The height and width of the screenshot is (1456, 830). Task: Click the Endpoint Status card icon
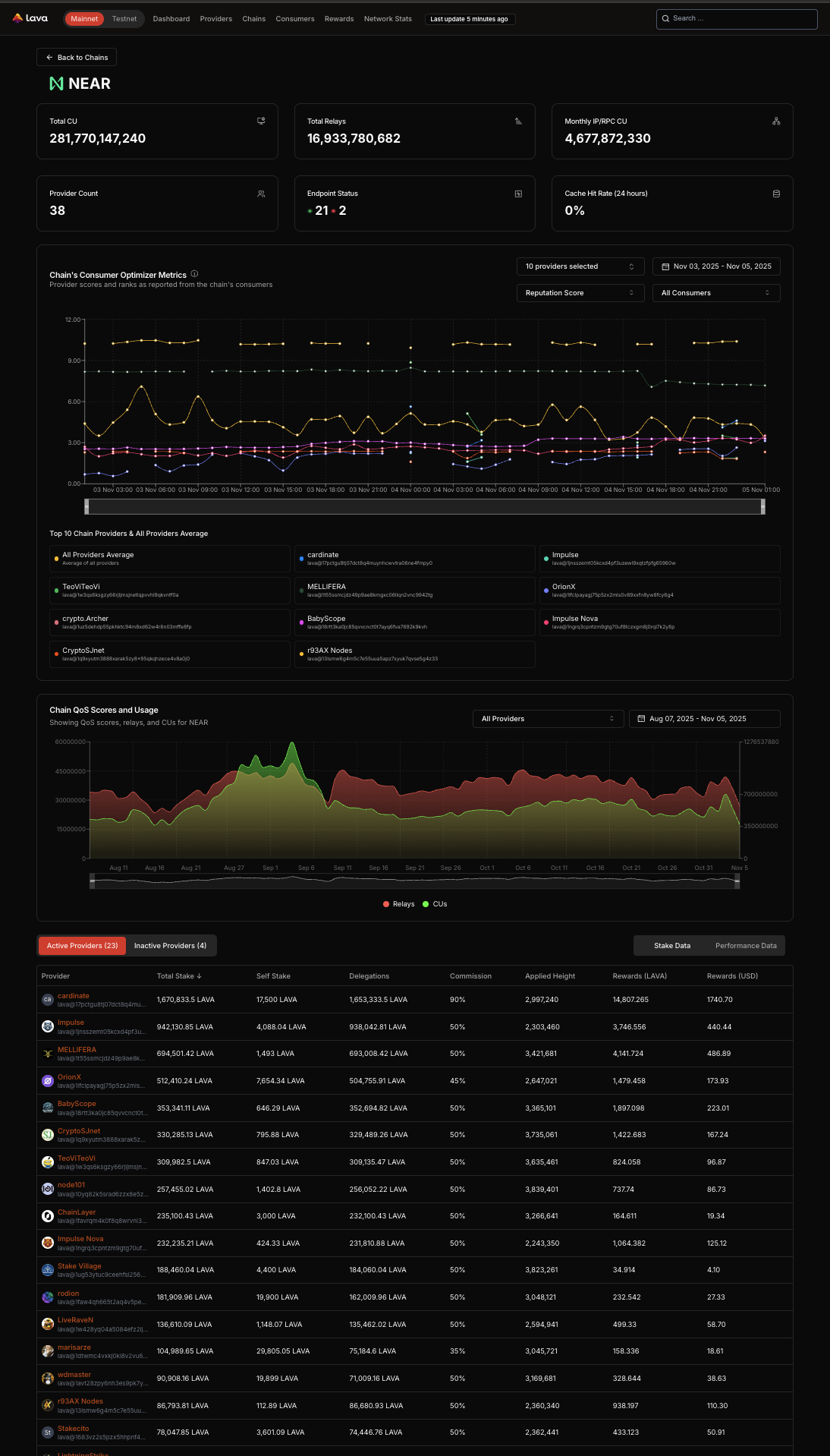(518, 194)
